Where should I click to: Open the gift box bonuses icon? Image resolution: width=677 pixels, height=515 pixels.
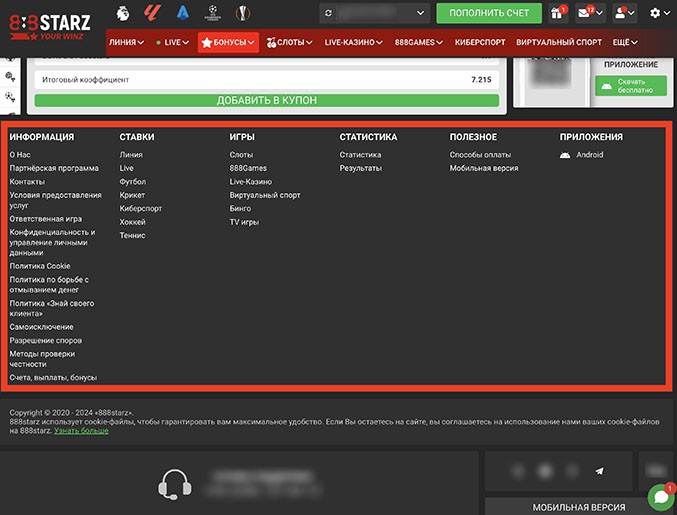558,13
